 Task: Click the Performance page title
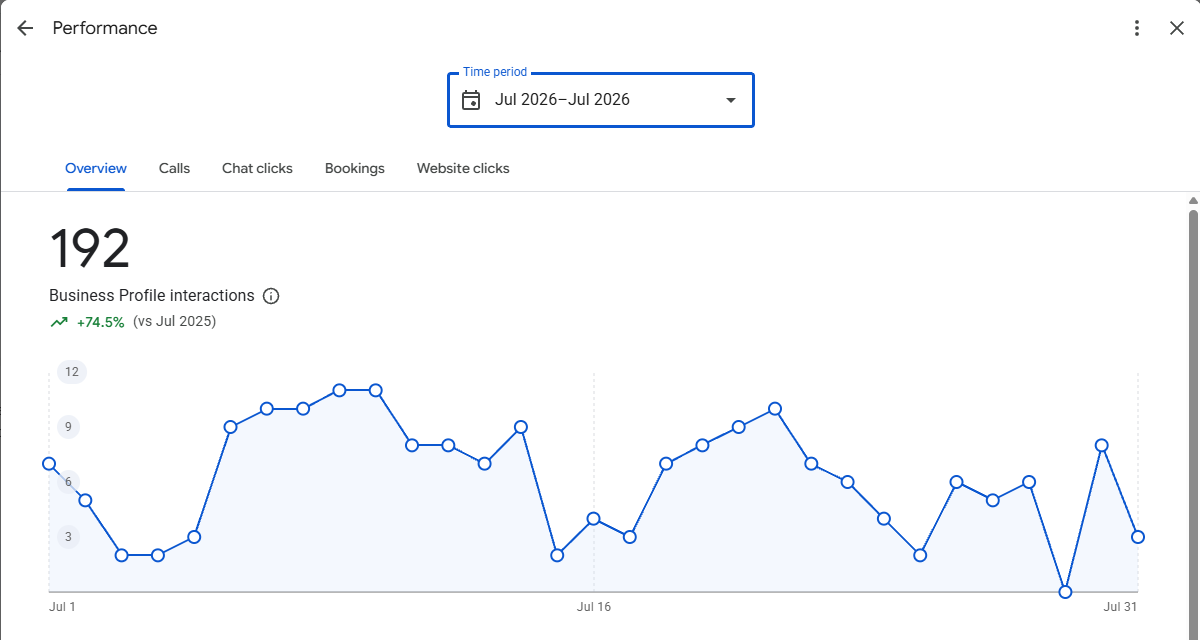105,28
